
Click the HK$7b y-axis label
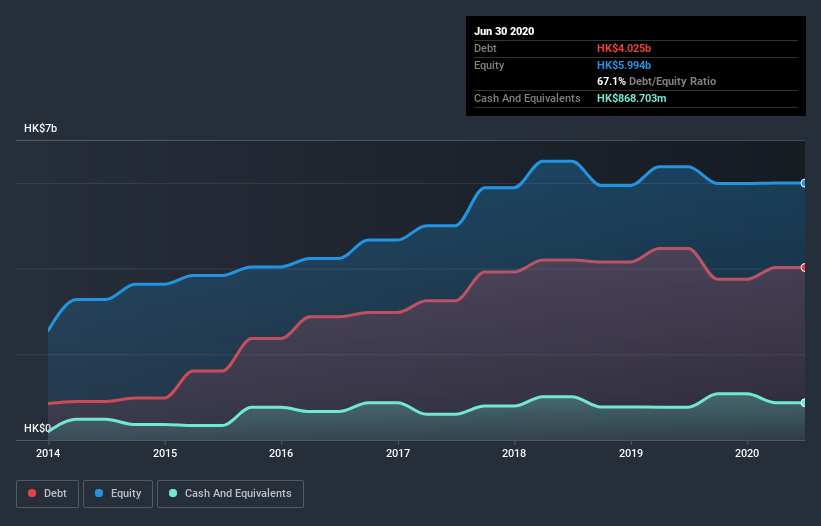click(x=40, y=128)
